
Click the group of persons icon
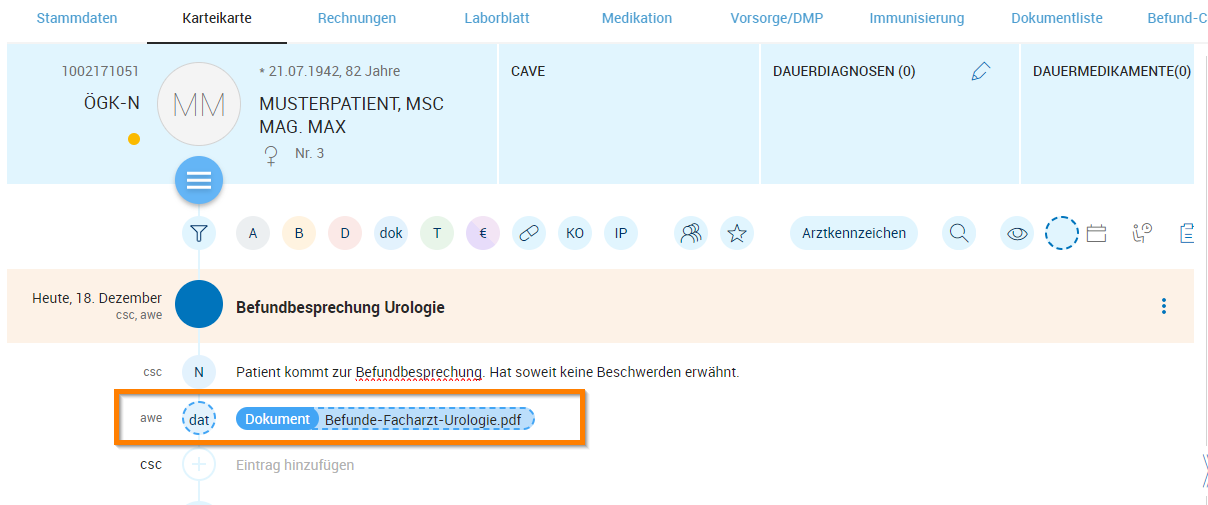[x=691, y=234]
